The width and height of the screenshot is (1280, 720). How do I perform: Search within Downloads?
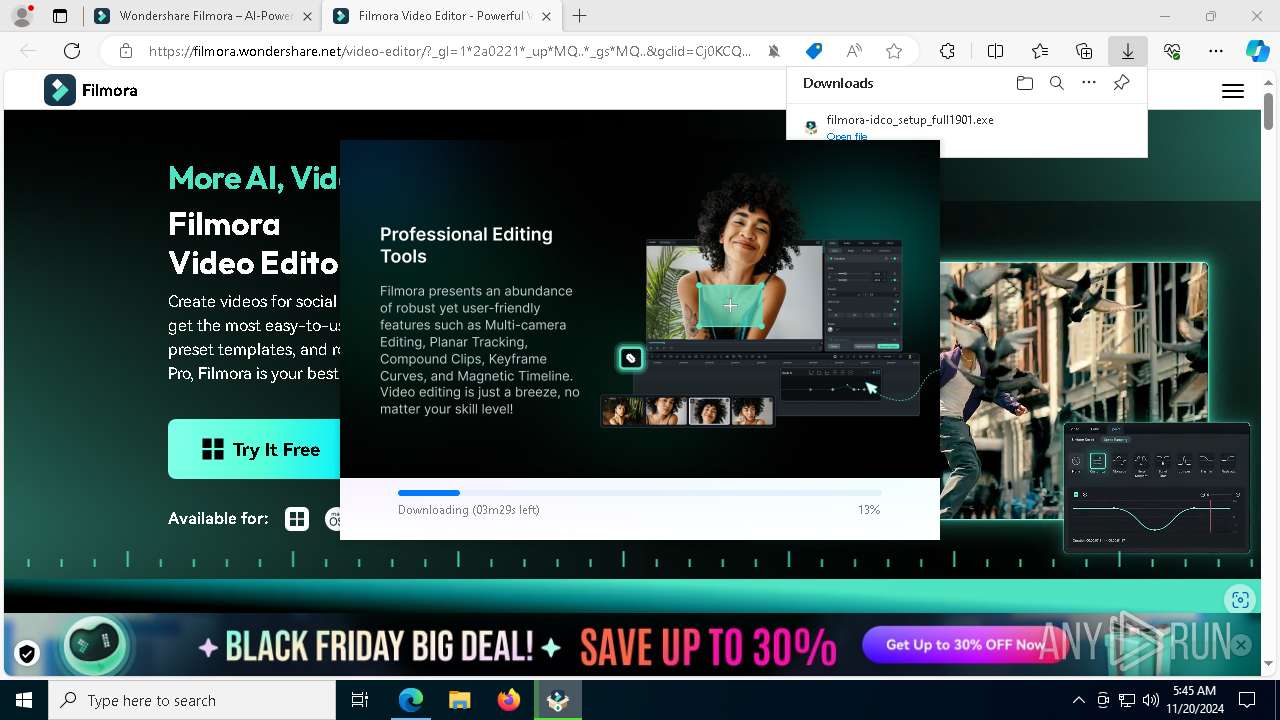[1057, 83]
